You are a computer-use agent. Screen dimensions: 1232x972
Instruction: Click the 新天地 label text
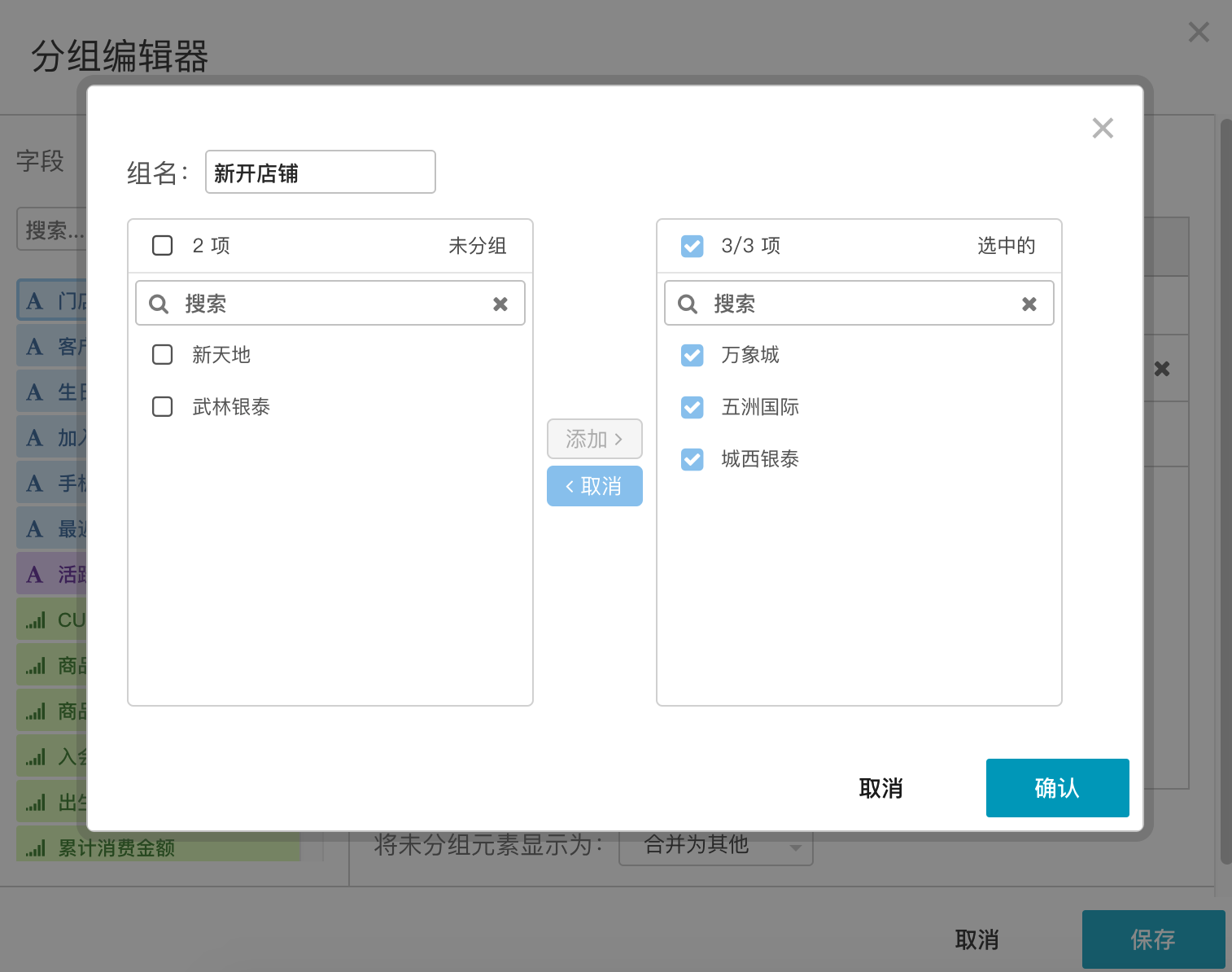221,355
